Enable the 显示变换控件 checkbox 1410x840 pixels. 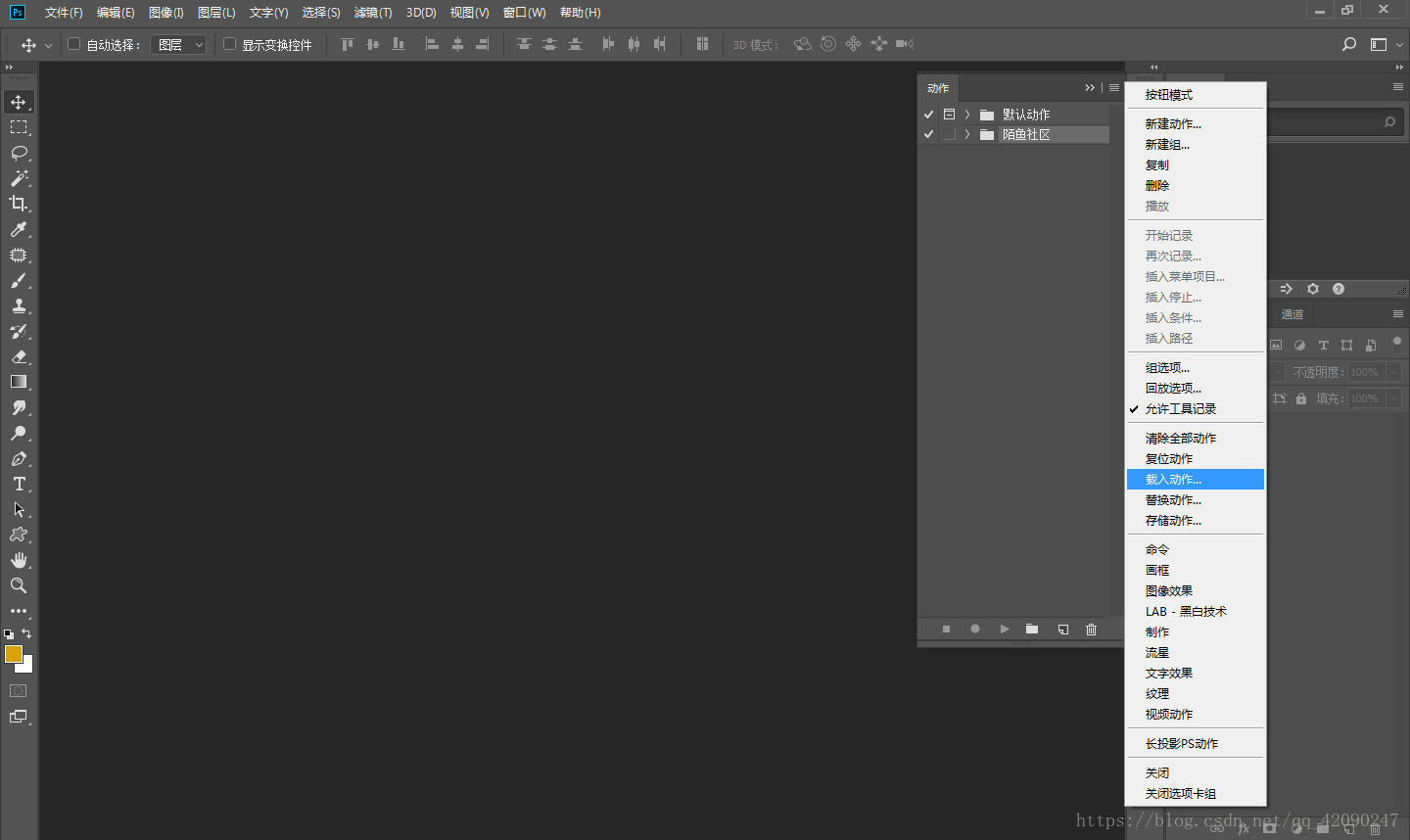(x=229, y=44)
